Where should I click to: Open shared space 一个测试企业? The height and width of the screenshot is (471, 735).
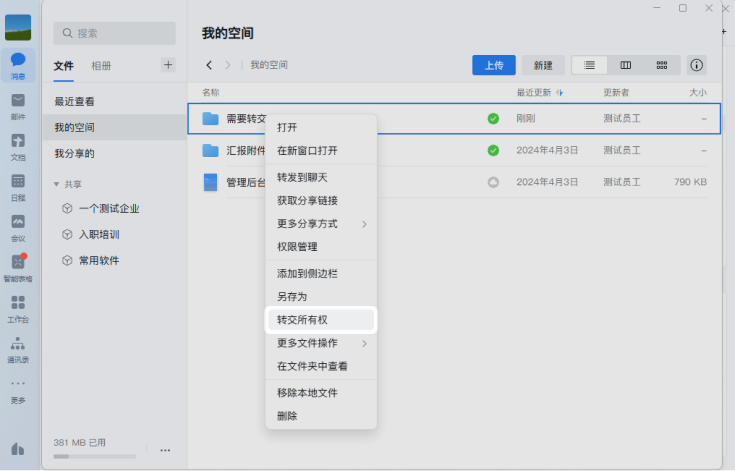tap(109, 209)
